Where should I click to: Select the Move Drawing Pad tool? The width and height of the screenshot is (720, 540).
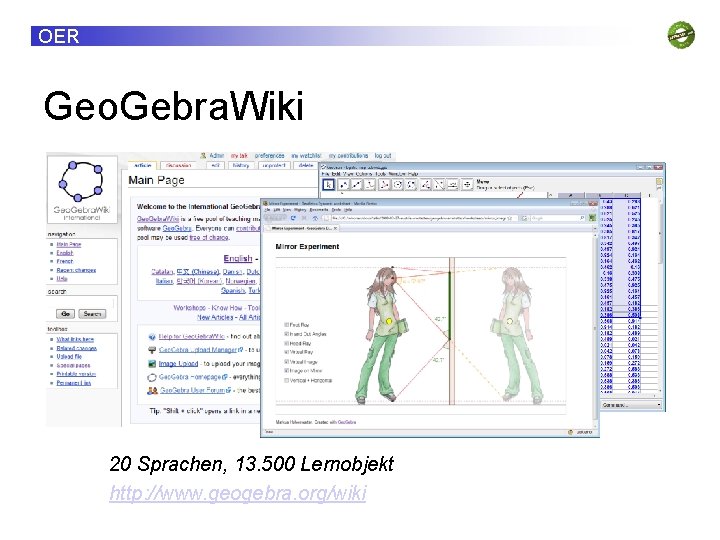point(467,185)
